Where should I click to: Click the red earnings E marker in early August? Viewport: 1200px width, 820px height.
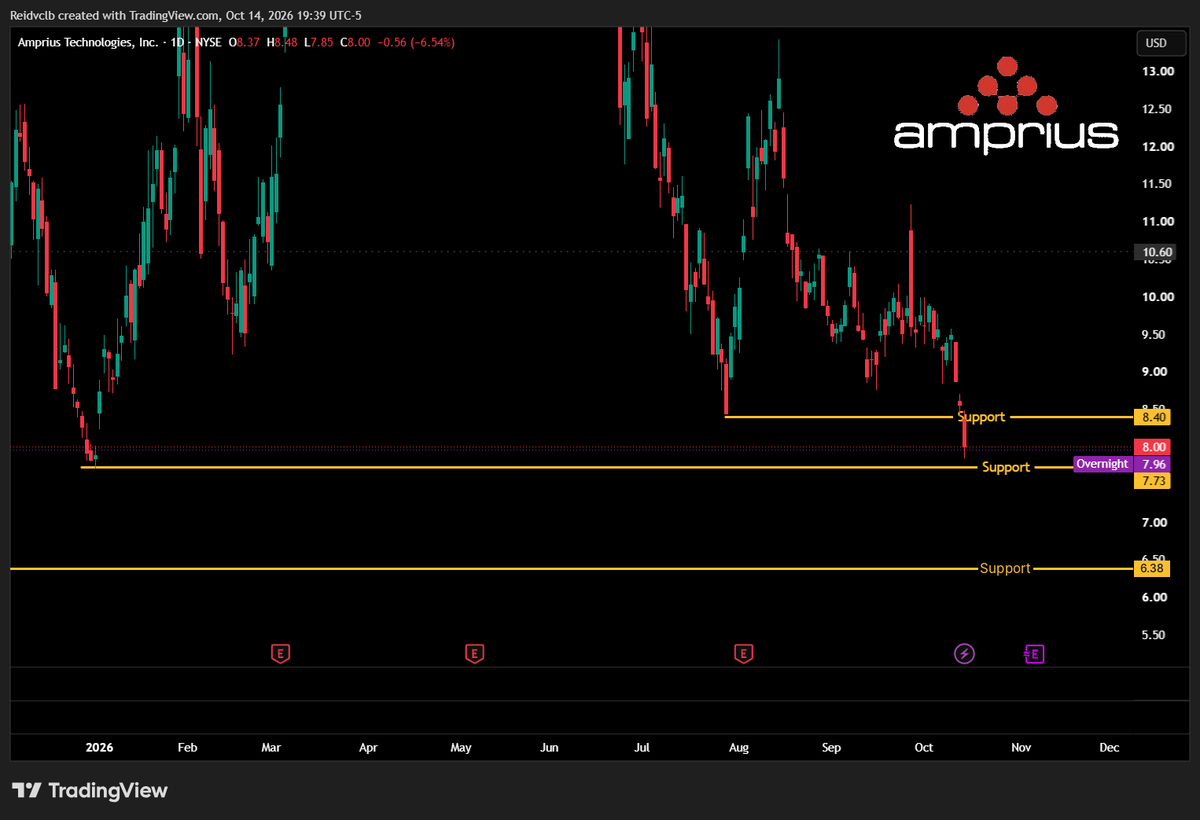[x=743, y=654]
